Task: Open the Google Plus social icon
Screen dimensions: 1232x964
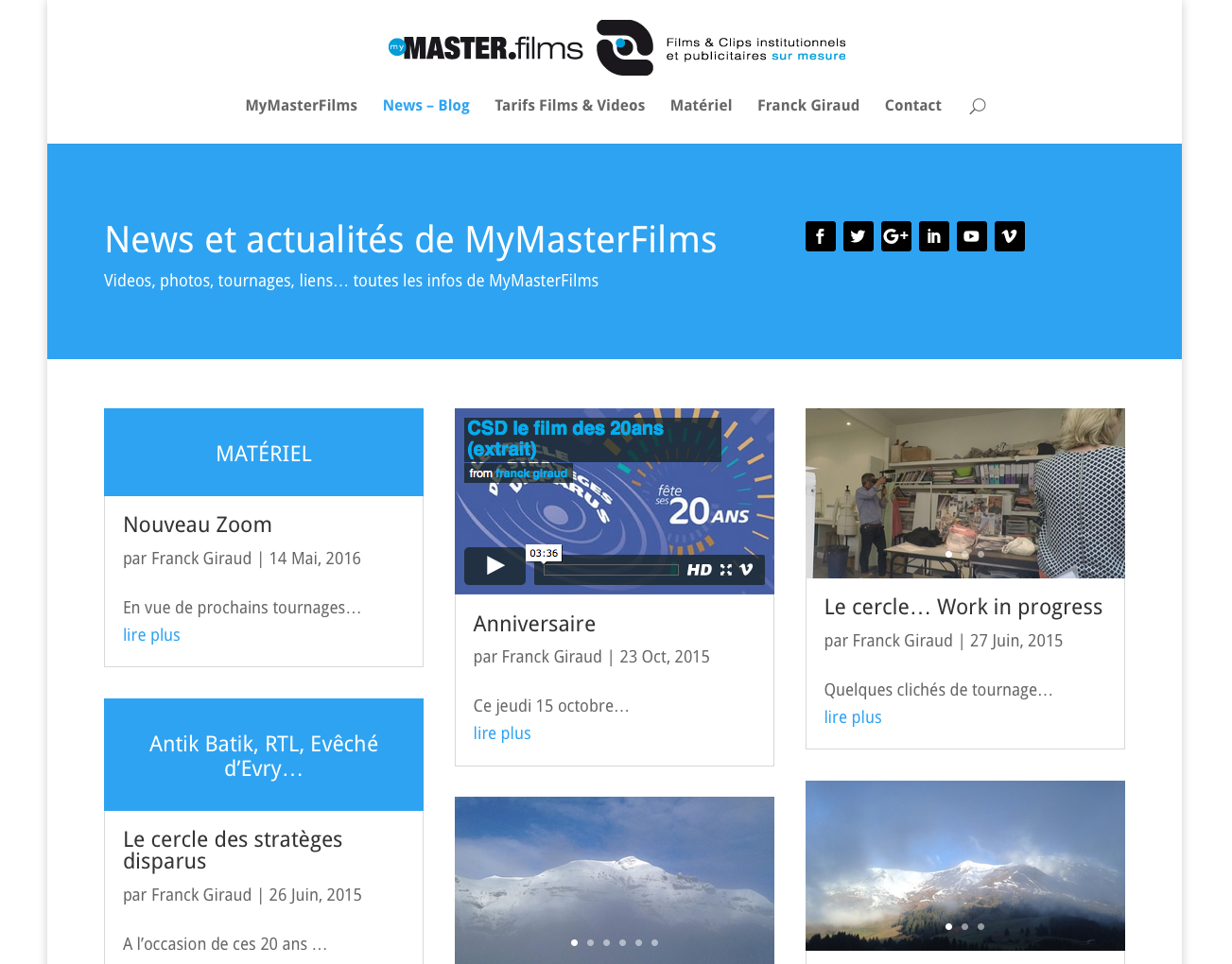Action: click(x=895, y=236)
